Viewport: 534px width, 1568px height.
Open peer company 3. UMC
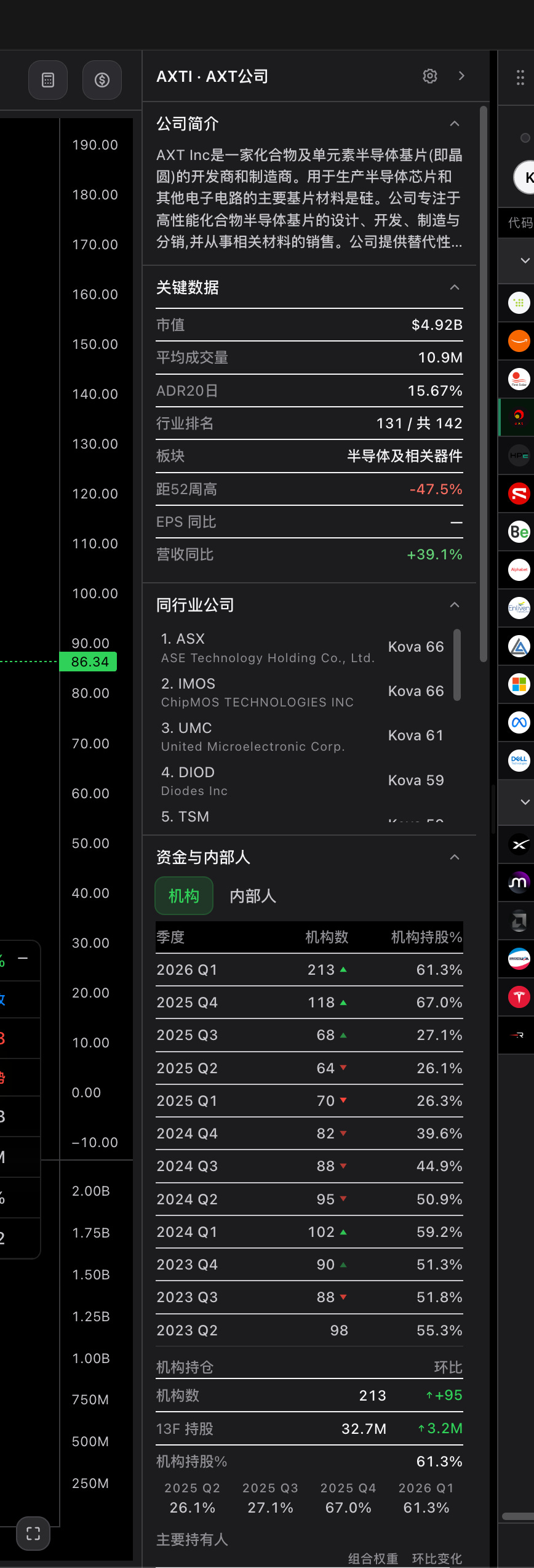tap(302, 736)
